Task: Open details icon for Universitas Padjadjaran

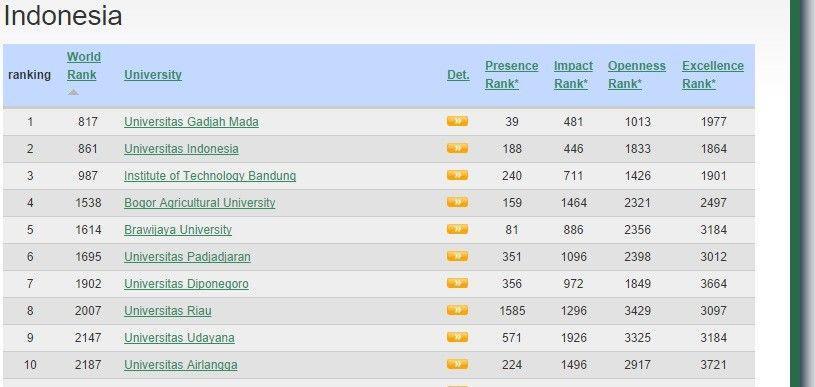Action: click(x=457, y=256)
